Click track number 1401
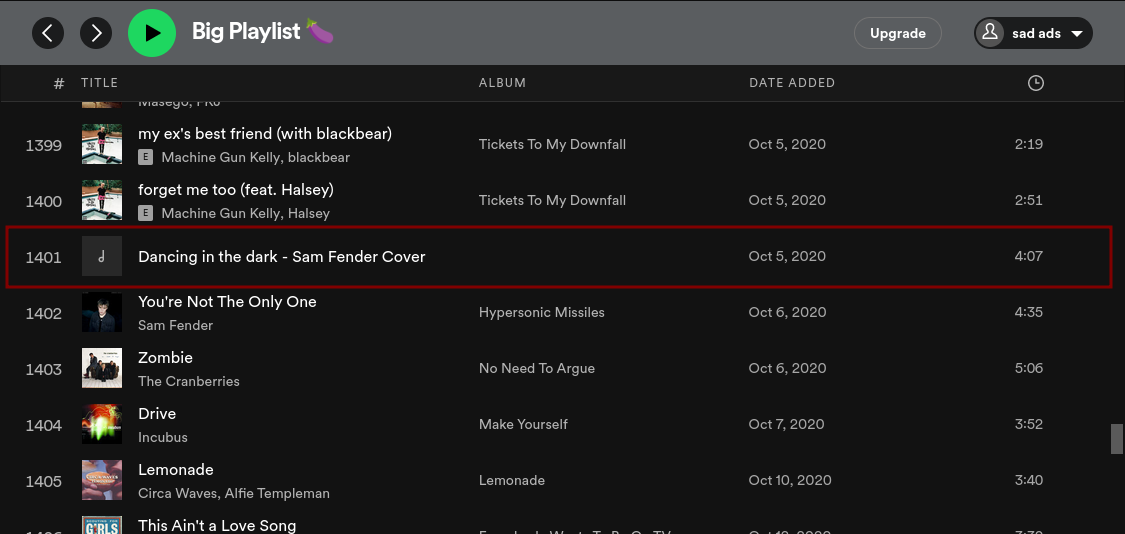The width and height of the screenshot is (1125, 534). (x=44, y=257)
